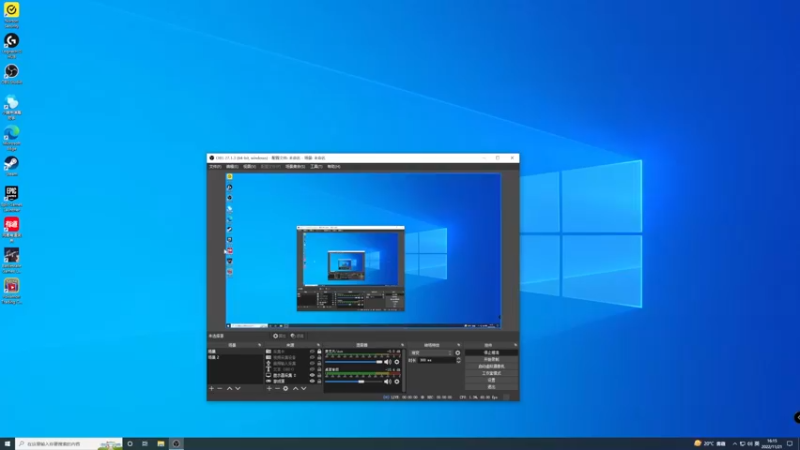Toggle lock of first source row
The height and width of the screenshot is (450, 800).
pos(319,352)
